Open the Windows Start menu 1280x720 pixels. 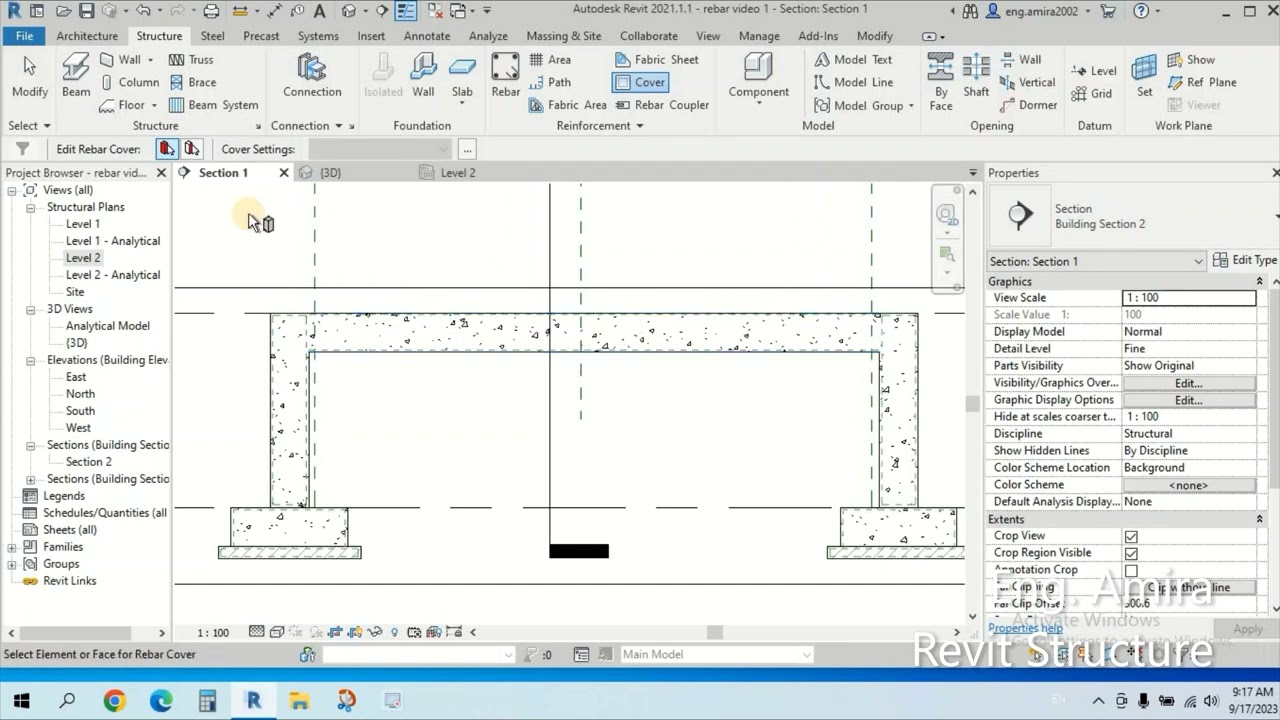[x=22, y=701]
